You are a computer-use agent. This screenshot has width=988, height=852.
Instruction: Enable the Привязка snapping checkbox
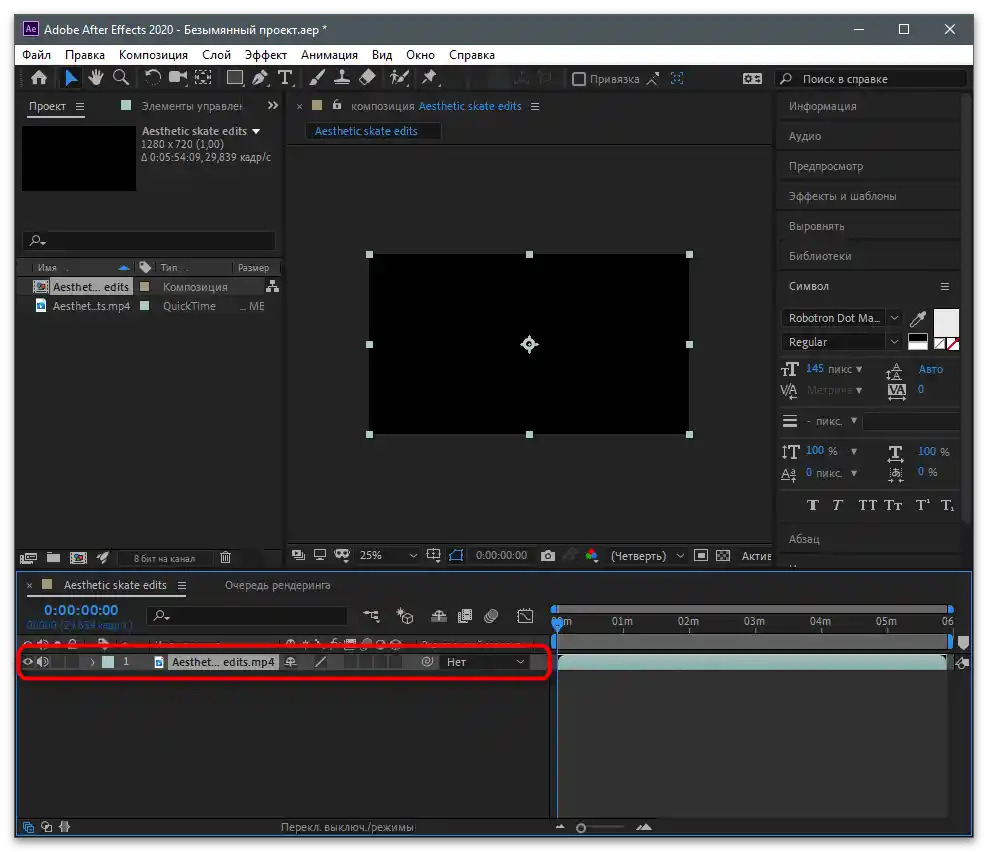578,79
